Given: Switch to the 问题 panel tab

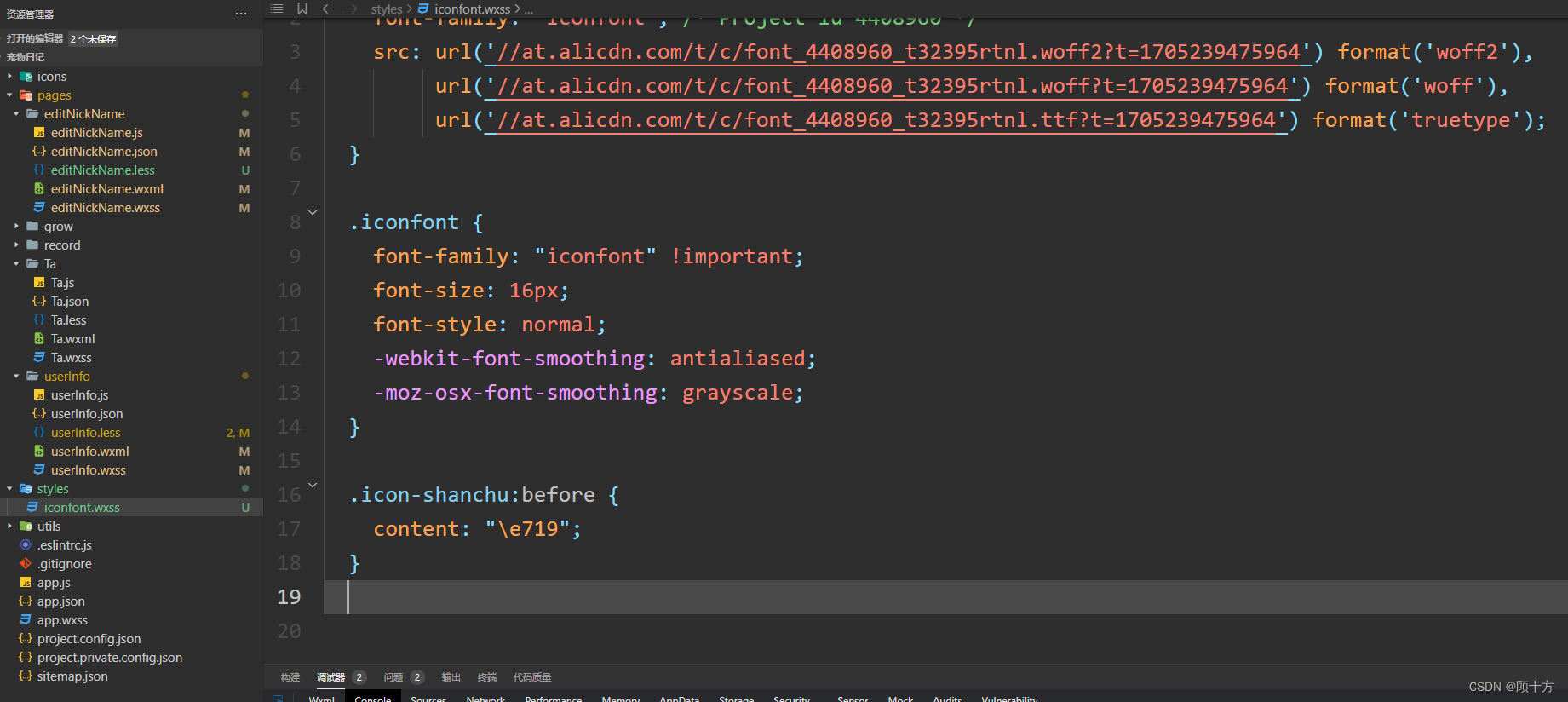Looking at the screenshot, I should coord(393,677).
